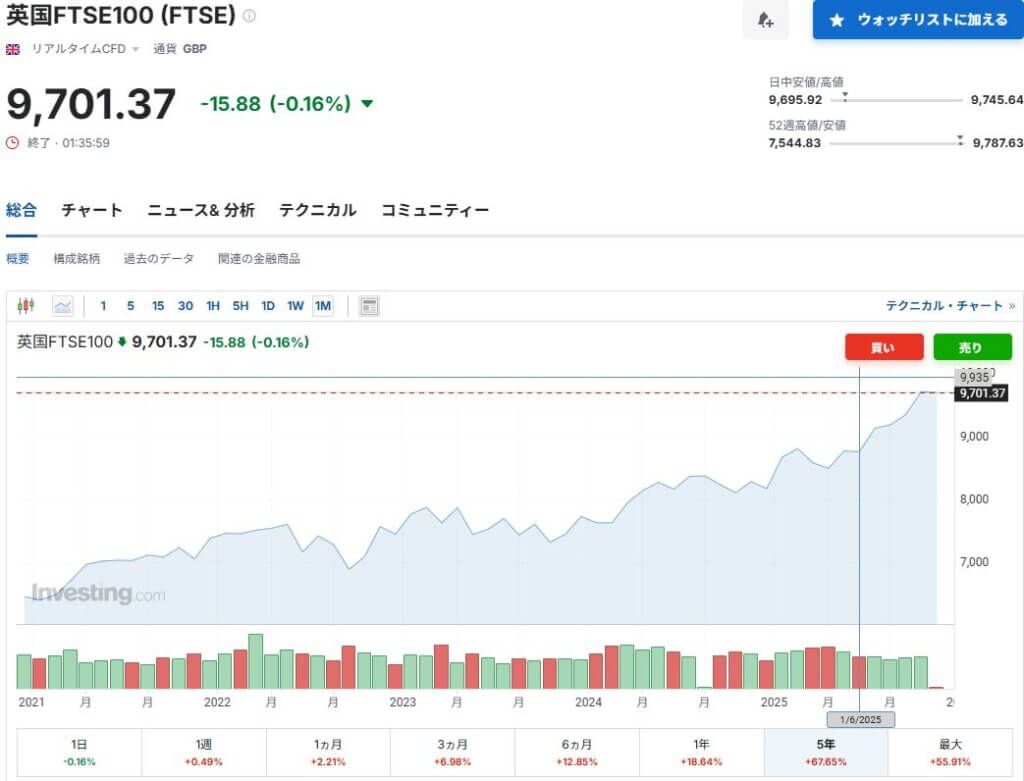Select the 5H chart interval
1024x781 pixels.
pos(240,306)
